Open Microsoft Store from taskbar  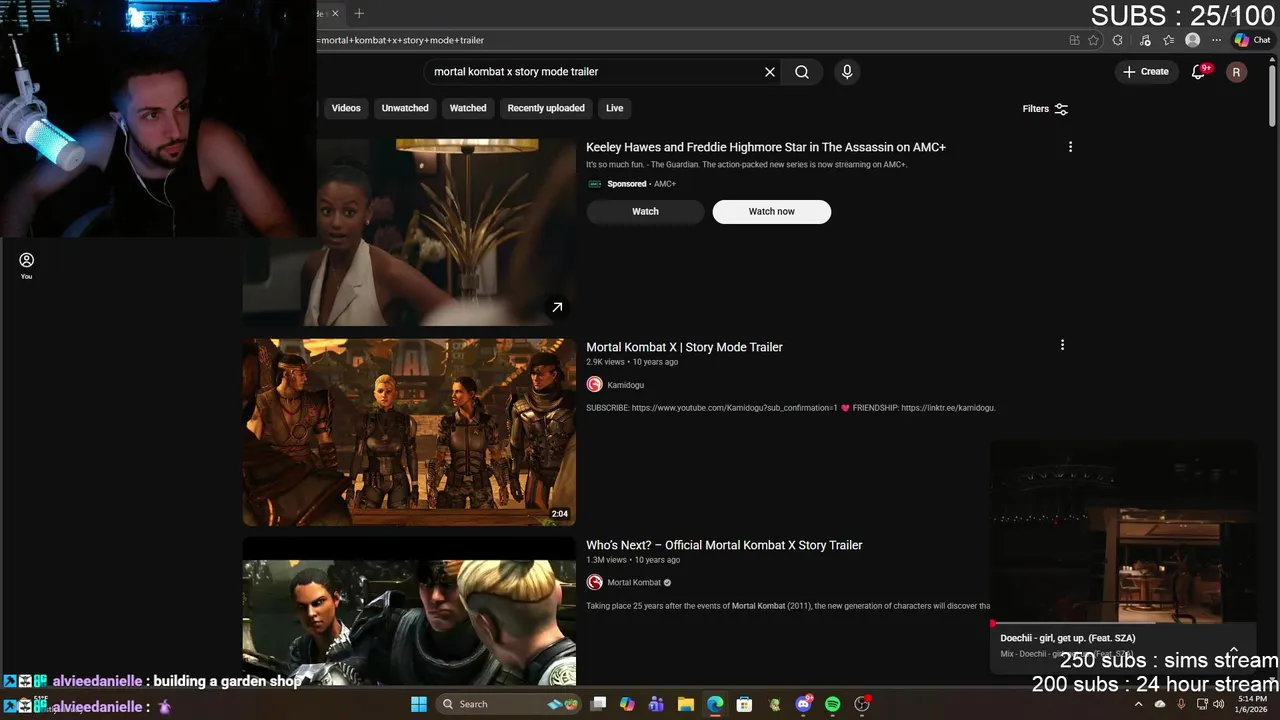pyautogui.click(x=744, y=704)
